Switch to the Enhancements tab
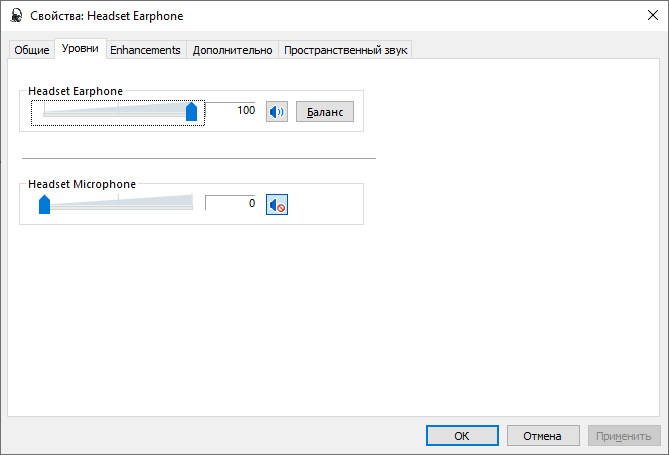This screenshot has width=669, height=455. click(145, 50)
